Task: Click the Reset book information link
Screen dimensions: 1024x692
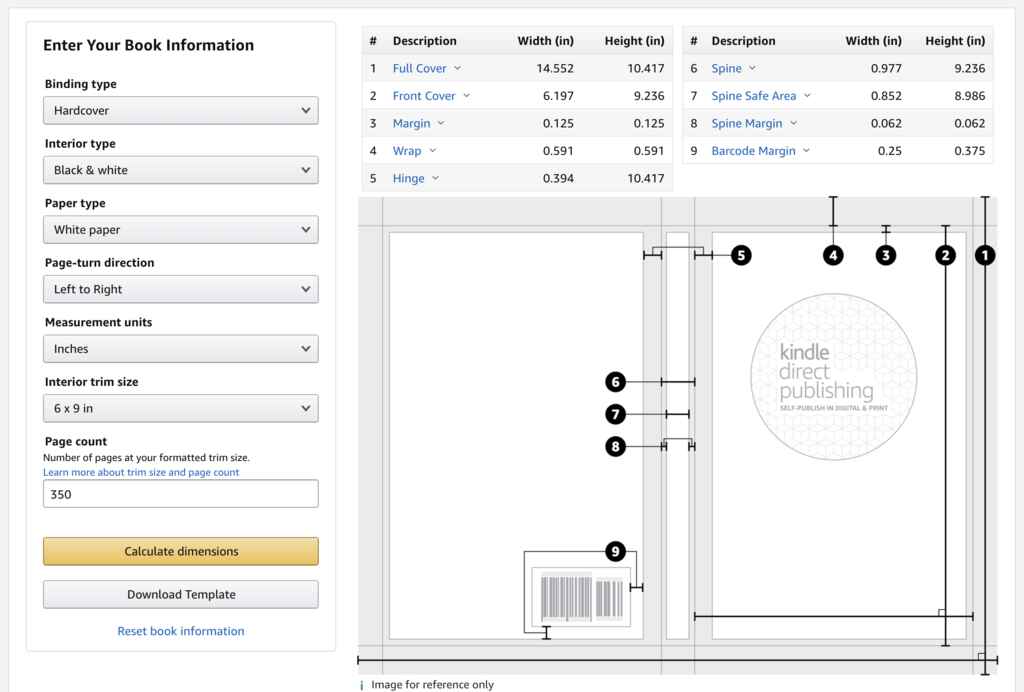Action: pyautogui.click(x=181, y=631)
